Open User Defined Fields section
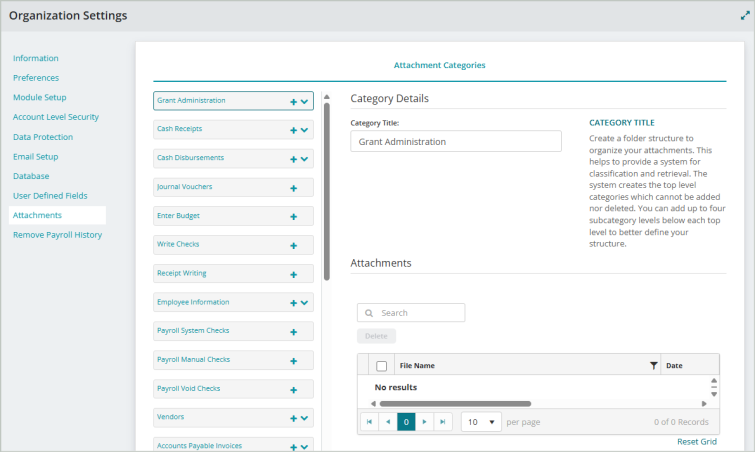This screenshot has height=452, width=755. (x=50, y=196)
